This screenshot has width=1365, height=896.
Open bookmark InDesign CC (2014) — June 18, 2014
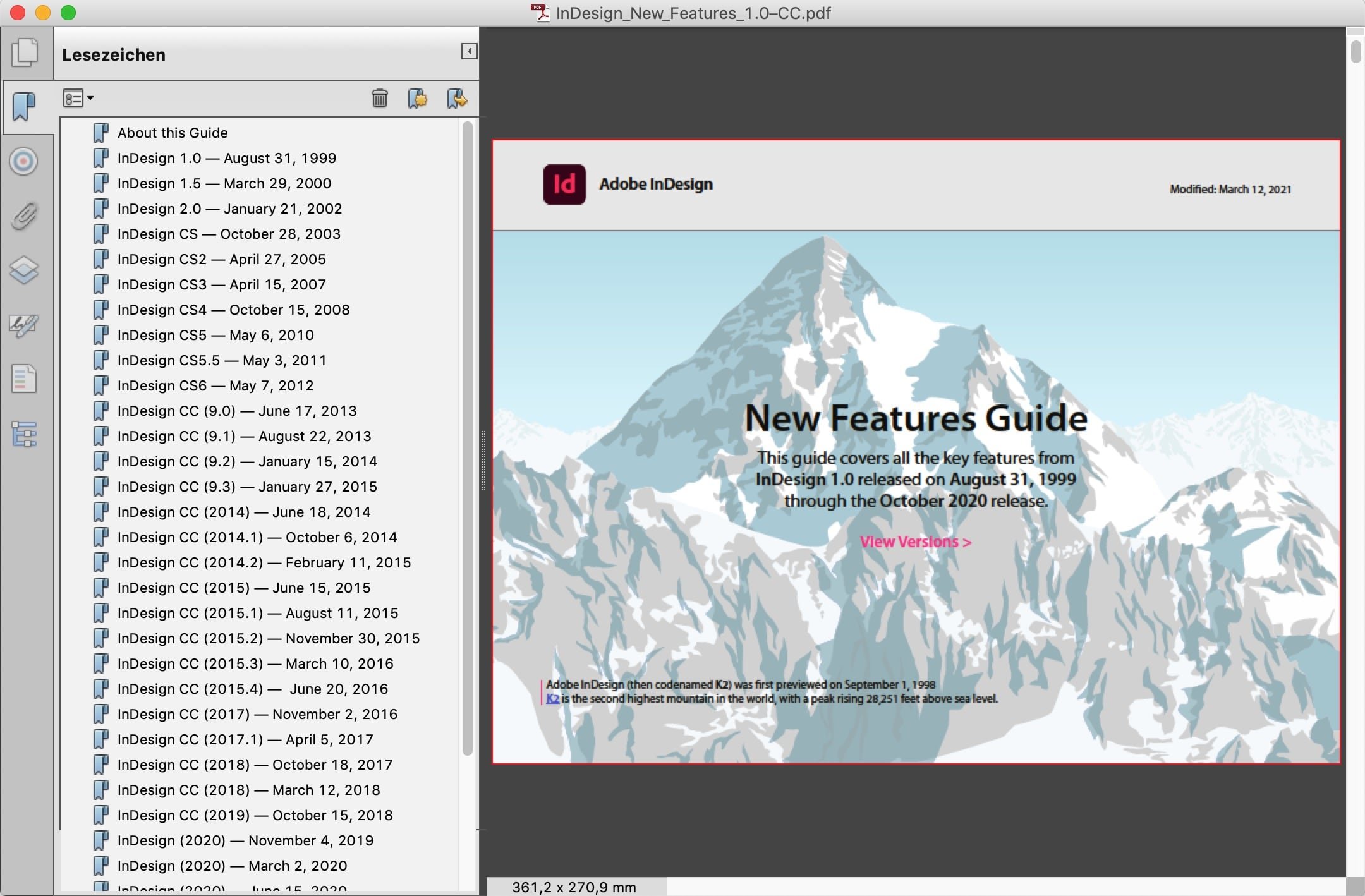[244, 512]
